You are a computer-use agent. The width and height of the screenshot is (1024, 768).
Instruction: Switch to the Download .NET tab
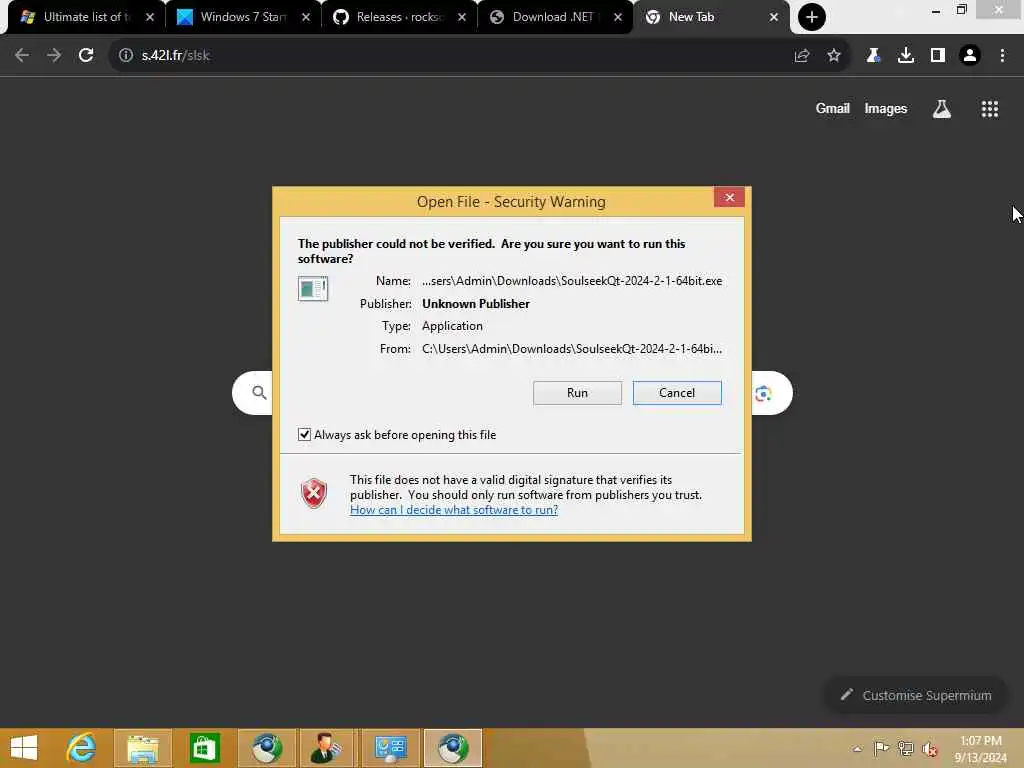(x=555, y=17)
